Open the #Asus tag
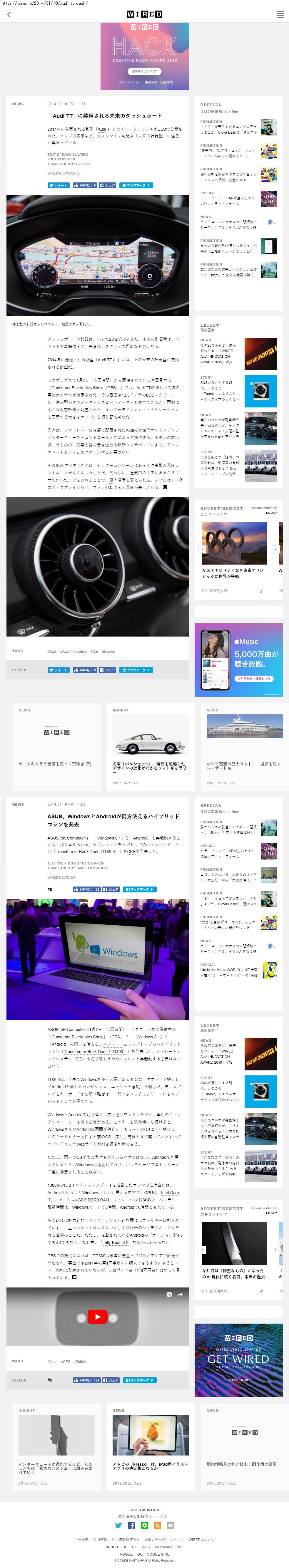 click(52, 1362)
